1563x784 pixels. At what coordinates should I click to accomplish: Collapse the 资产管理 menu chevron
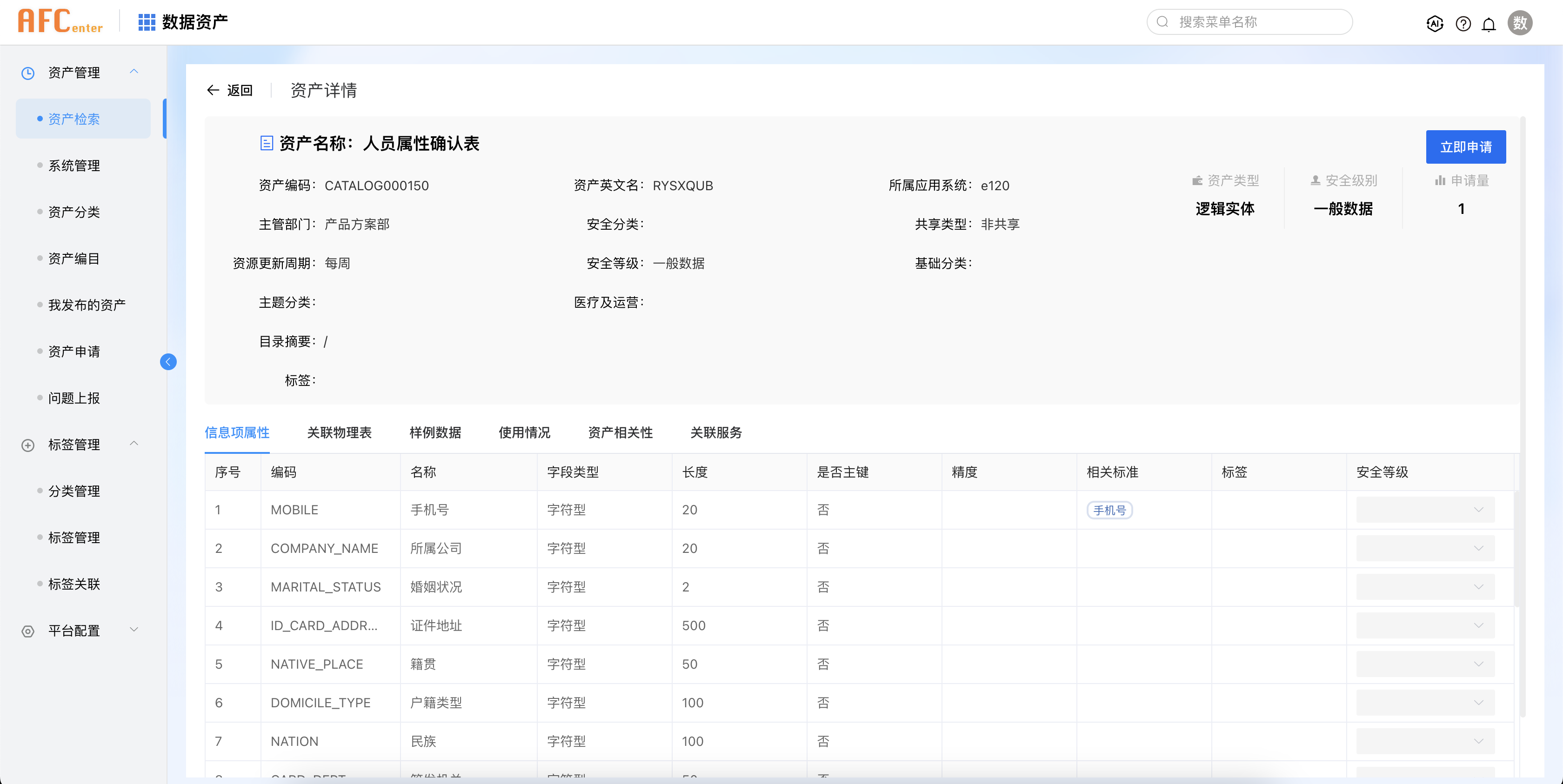point(134,72)
